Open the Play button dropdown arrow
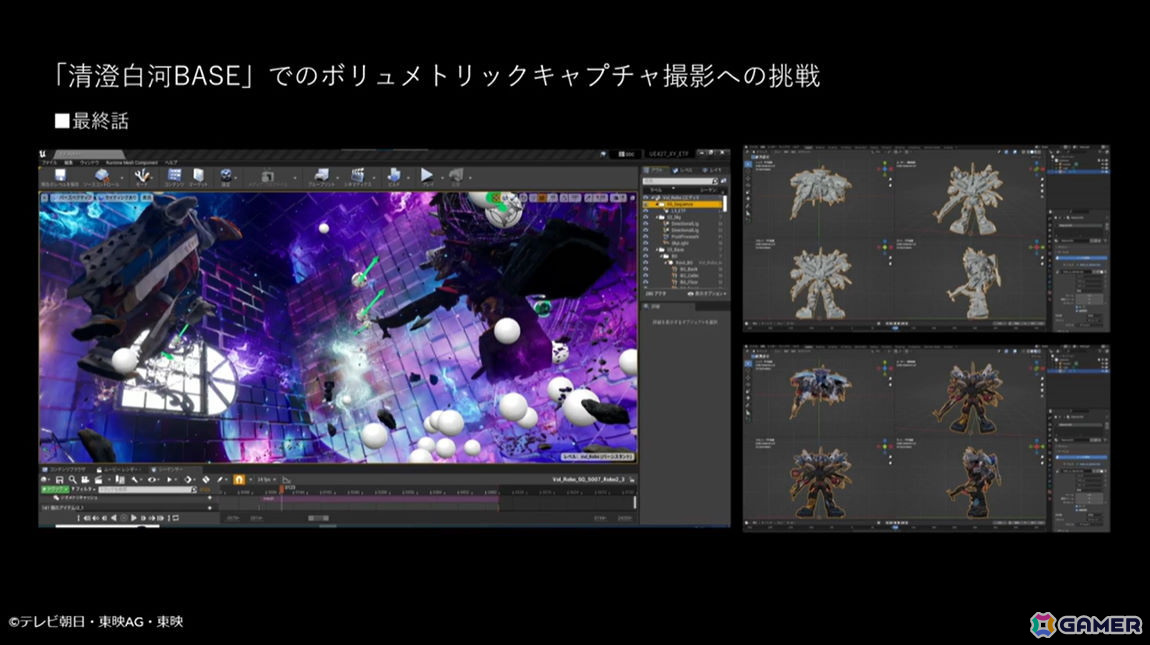The image size is (1150, 645). coord(442,177)
